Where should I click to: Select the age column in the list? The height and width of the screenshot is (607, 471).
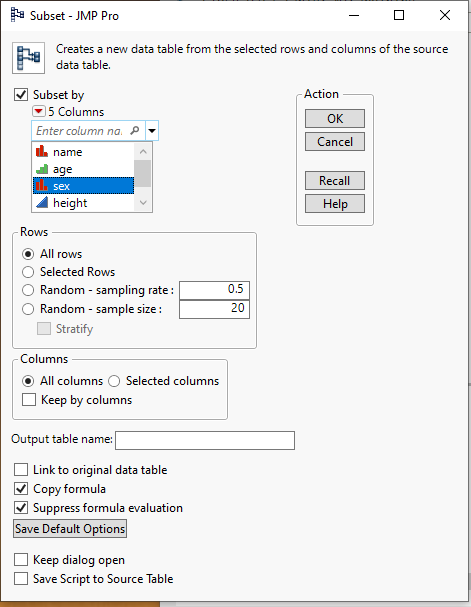pyautogui.click(x=83, y=169)
